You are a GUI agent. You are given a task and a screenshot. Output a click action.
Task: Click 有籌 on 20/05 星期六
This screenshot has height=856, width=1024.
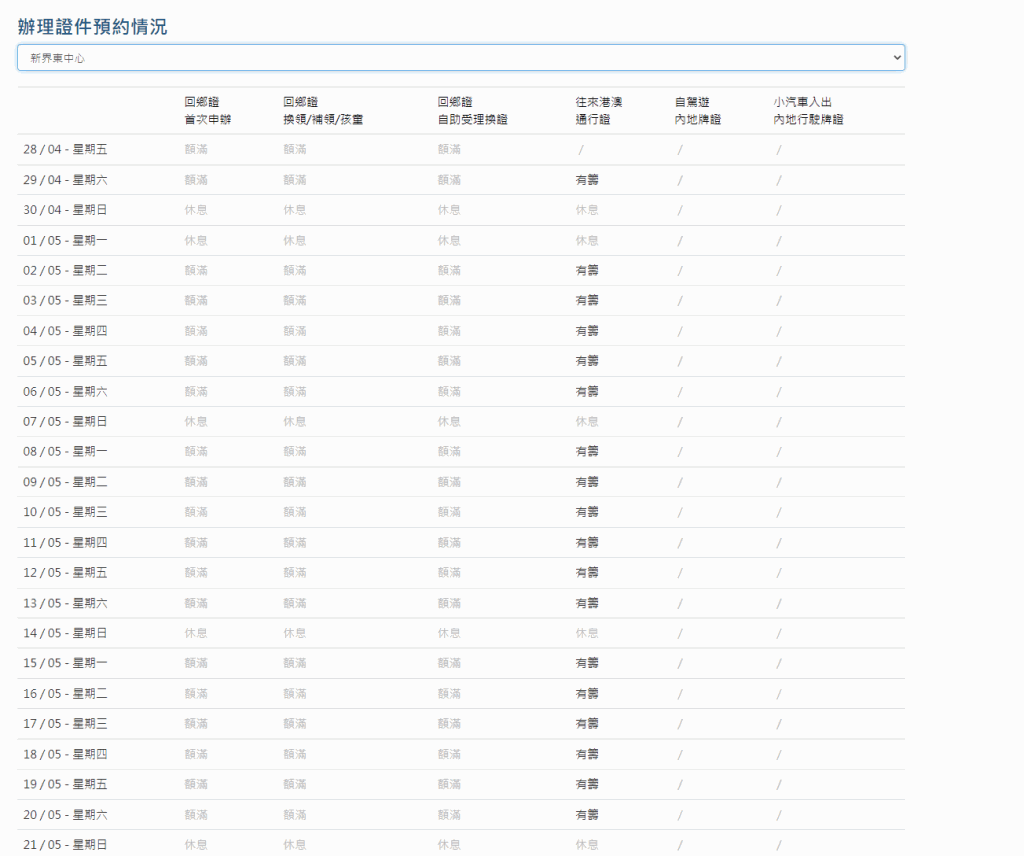pyautogui.click(x=587, y=814)
